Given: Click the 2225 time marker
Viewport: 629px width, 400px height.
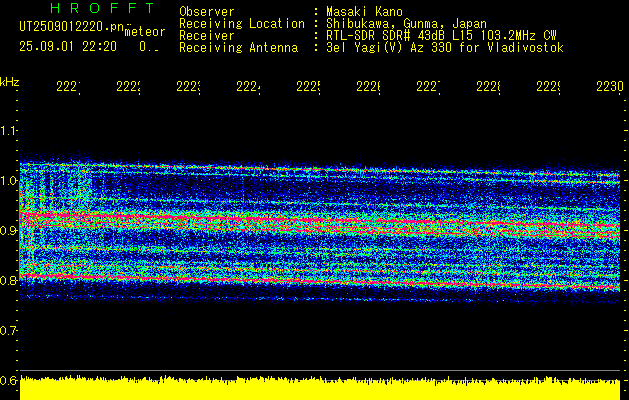Looking at the screenshot, I should point(308,87).
